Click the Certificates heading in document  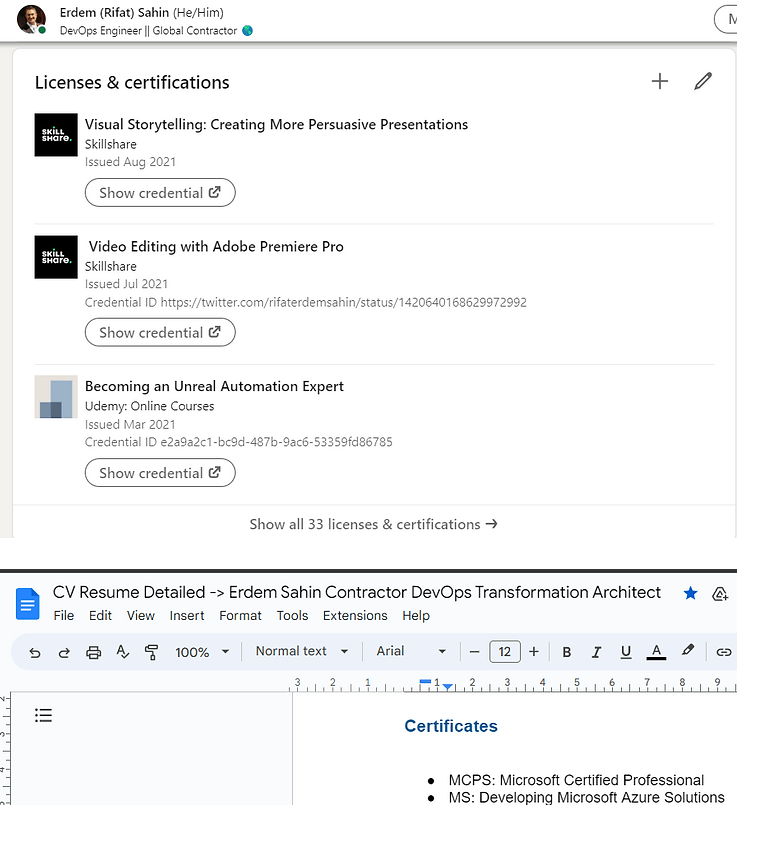pyautogui.click(x=451, y=726)
